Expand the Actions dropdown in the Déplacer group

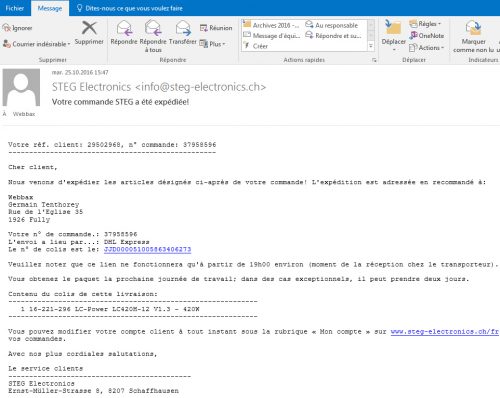(x=427, y=48)
